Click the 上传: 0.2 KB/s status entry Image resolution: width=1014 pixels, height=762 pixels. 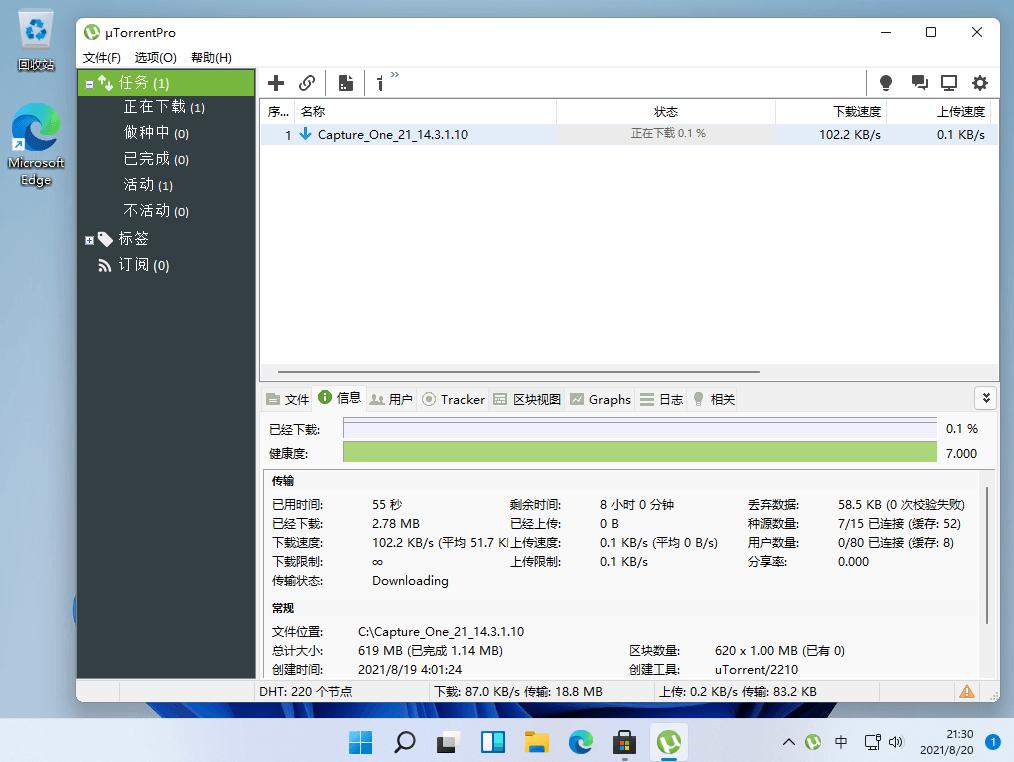pos(738,691)
